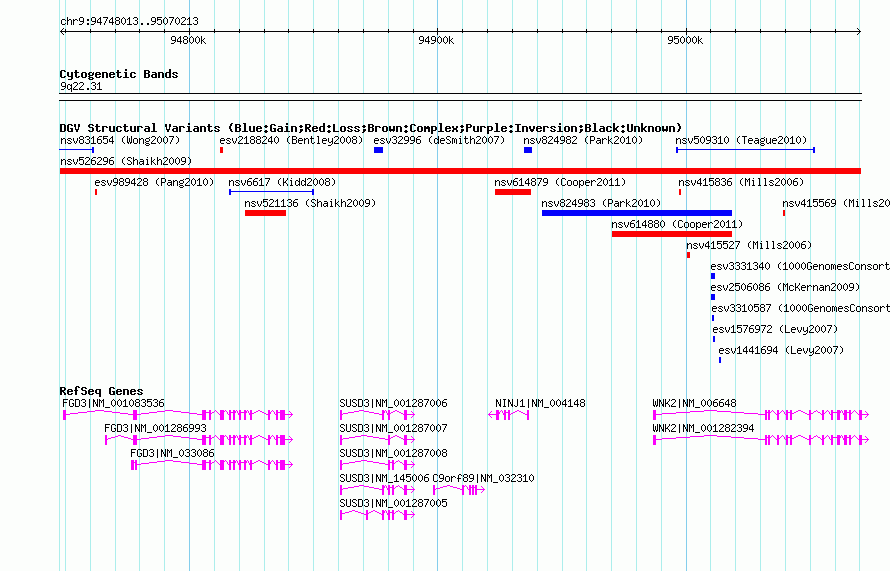Click the 95000k ruler position label
This screenshot has height=571, width=890.
(685, 40)
